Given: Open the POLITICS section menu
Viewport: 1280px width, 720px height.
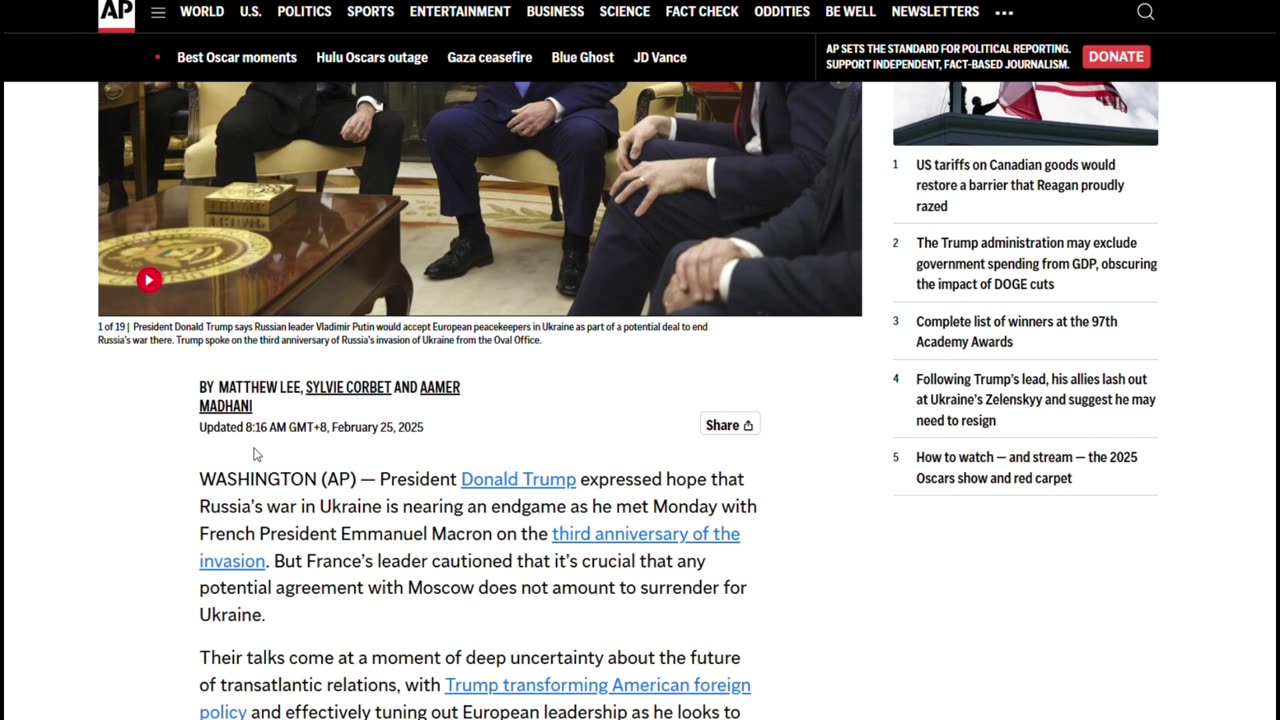Looking at the screenshot, I should 304,12.
